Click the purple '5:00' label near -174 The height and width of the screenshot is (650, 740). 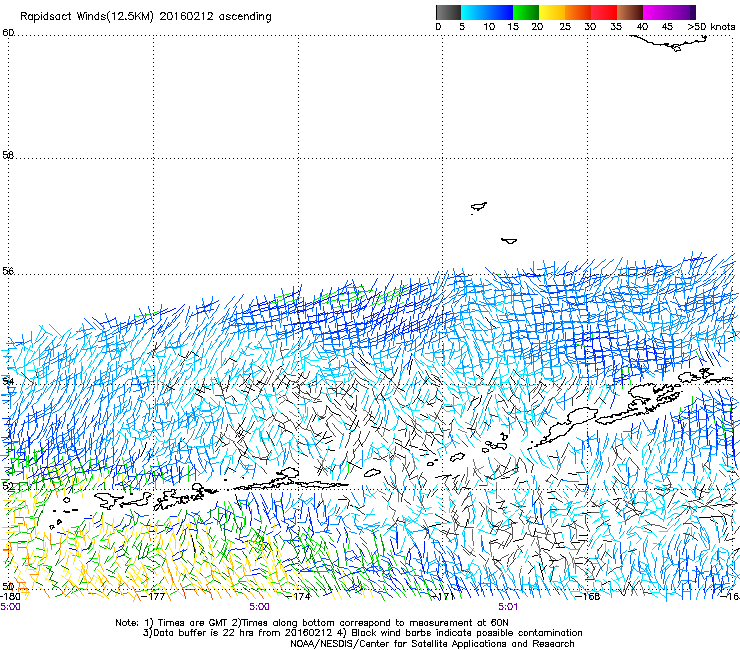[x=260, y=607]
